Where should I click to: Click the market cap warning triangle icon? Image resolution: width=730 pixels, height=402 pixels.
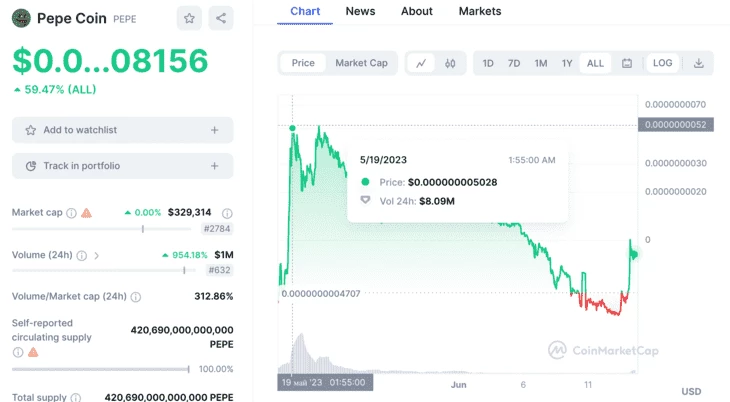point(87,213)
